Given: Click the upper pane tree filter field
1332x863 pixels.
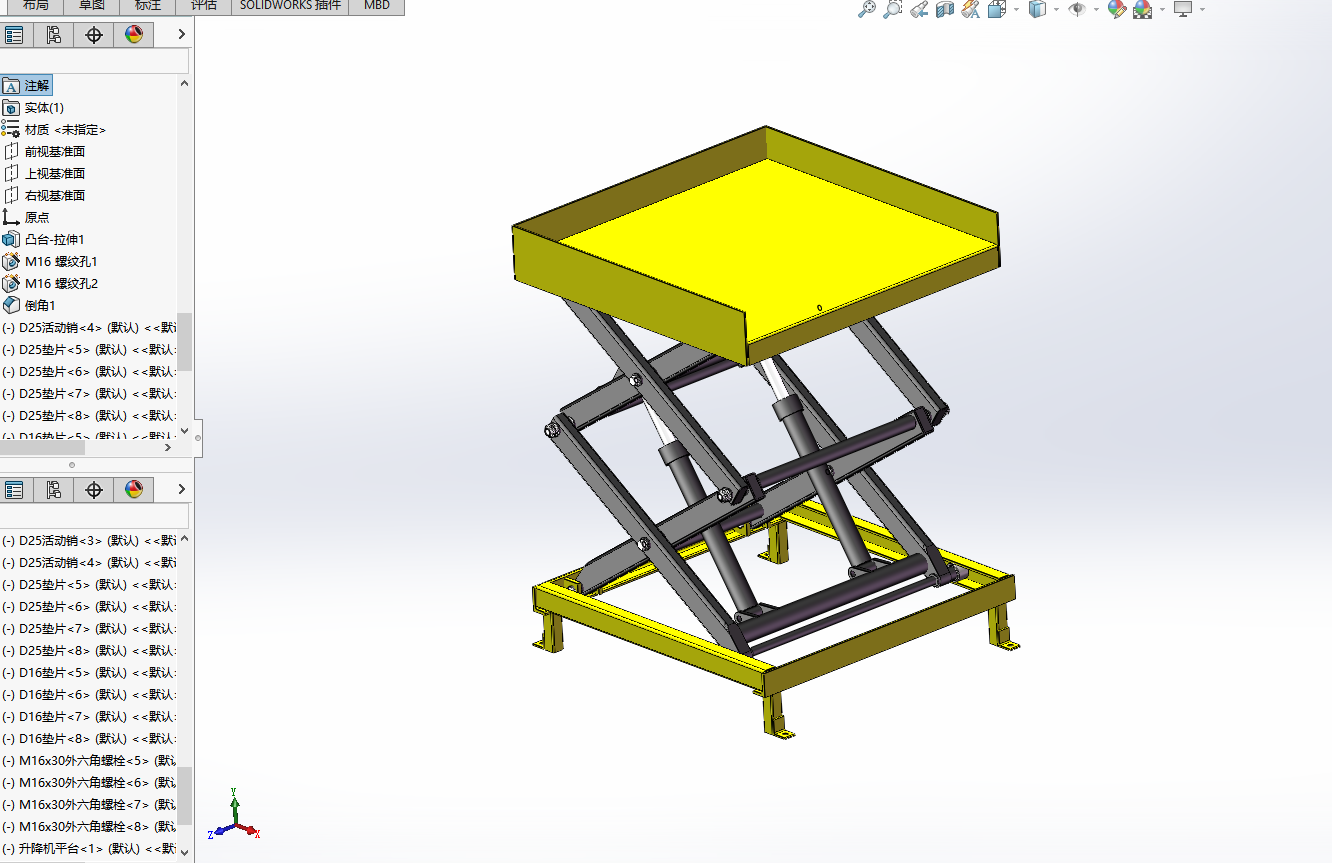Looking at the screenshot, I should [x=94, y=61].
